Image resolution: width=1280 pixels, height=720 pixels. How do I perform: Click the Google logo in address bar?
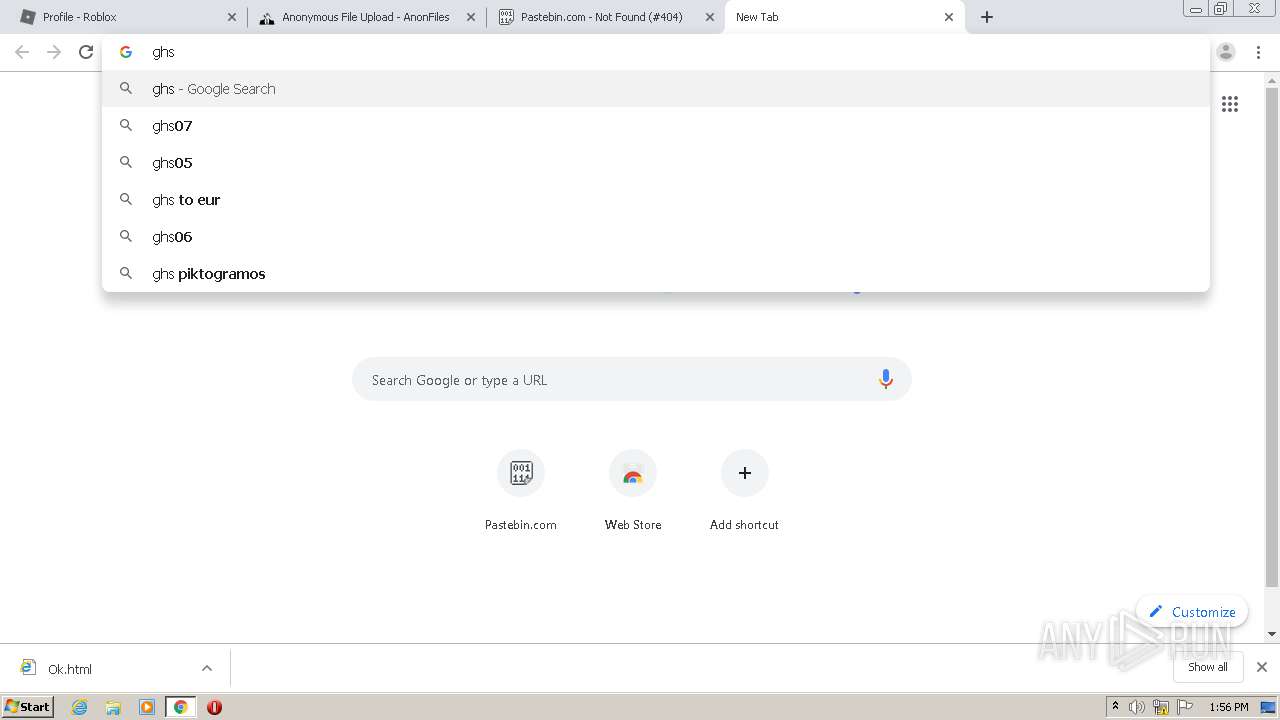[126, 52]
